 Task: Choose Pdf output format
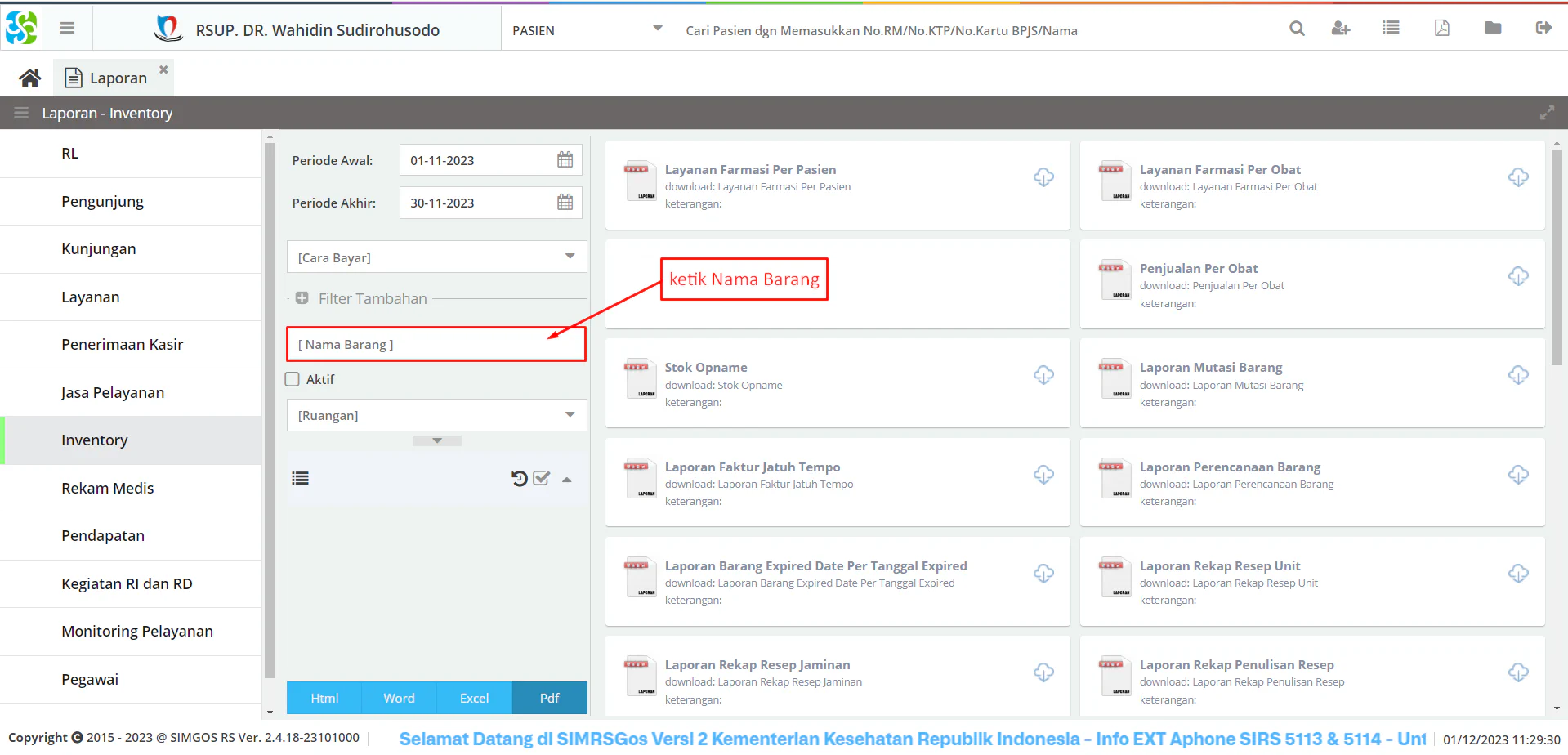click(549, 698)
